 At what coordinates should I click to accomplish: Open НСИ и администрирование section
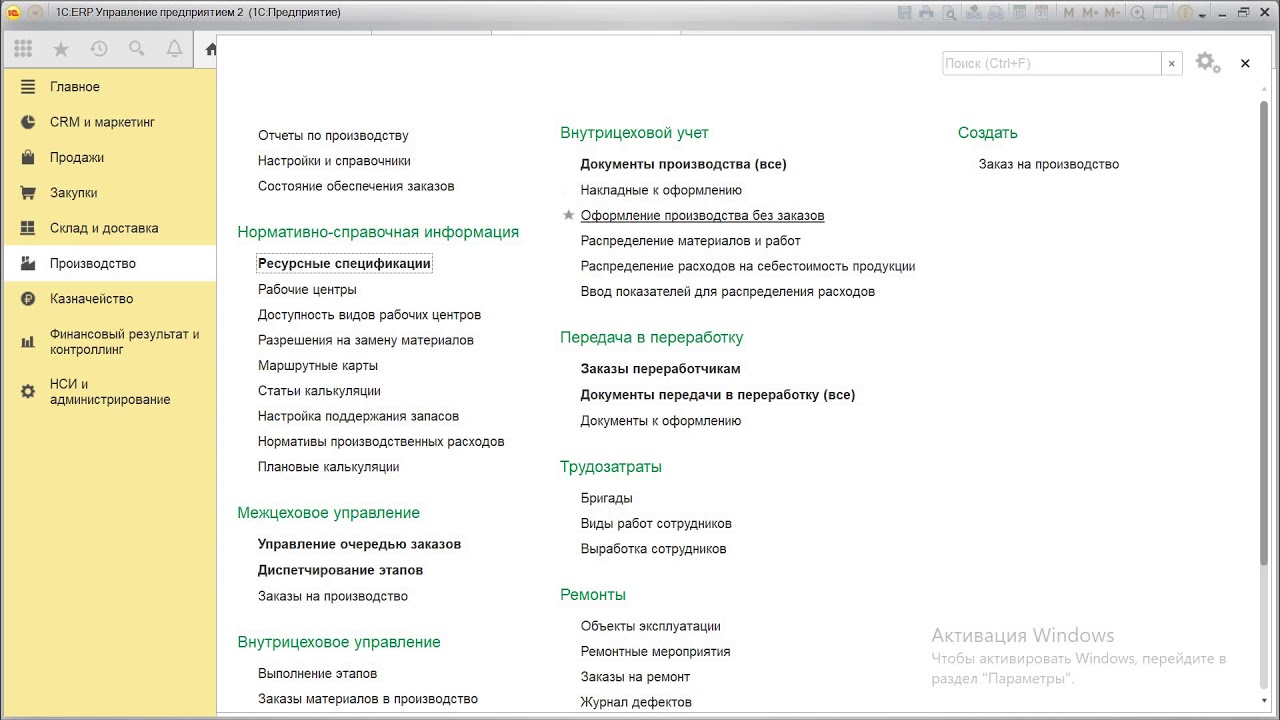click(x=108, y=391)
